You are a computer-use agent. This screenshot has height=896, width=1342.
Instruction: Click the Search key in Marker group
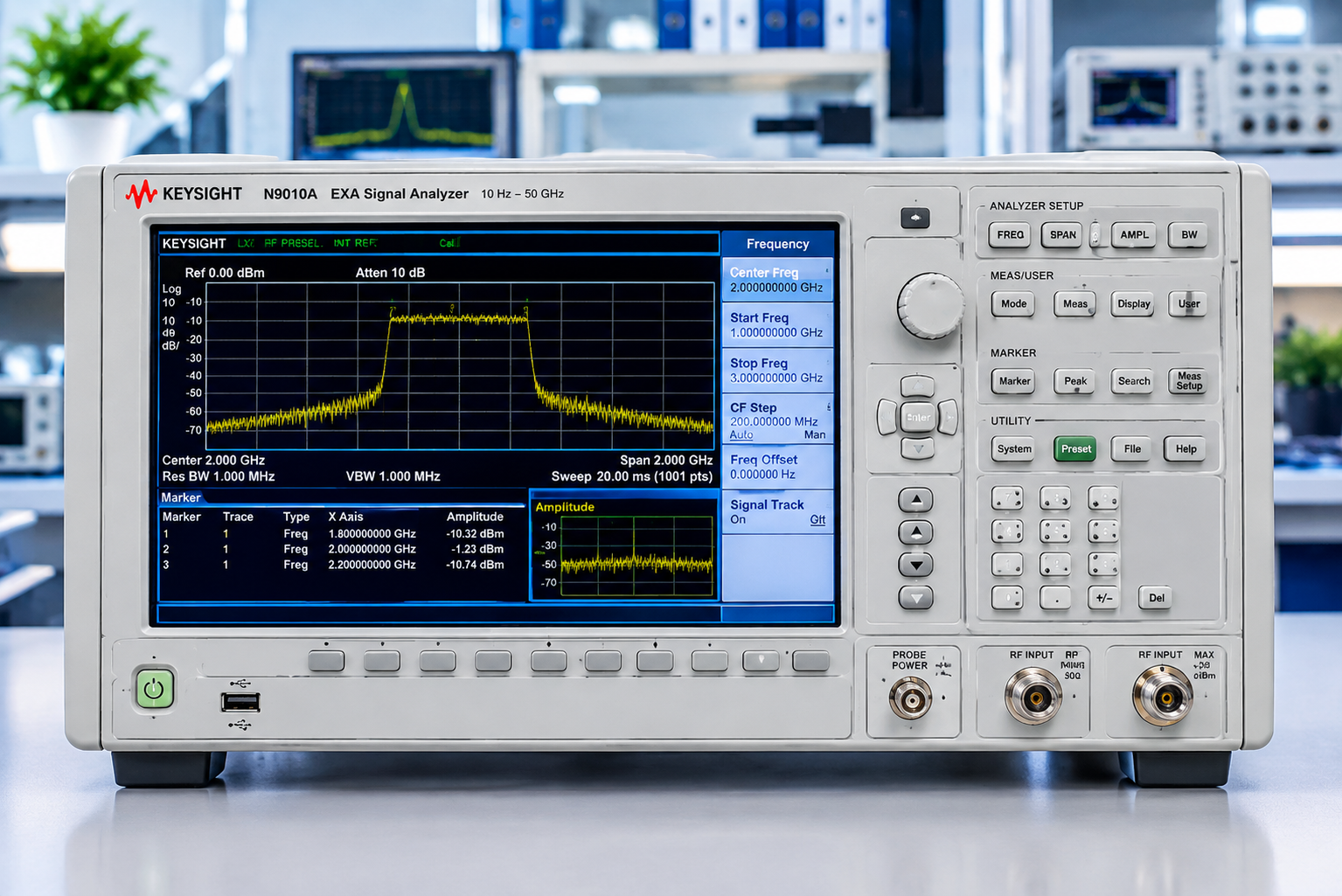(1133, 381)
